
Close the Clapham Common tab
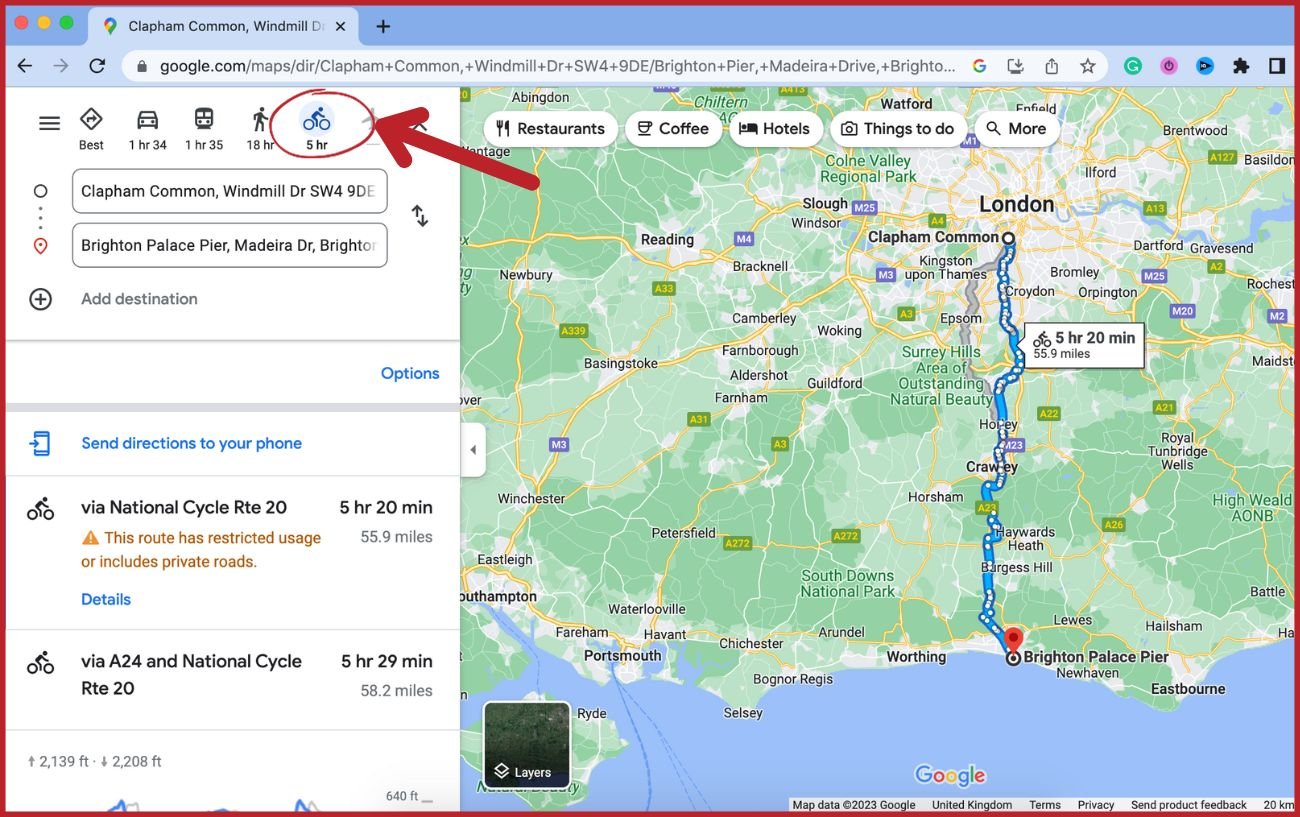pyautogui.click(x=340, y=27)
